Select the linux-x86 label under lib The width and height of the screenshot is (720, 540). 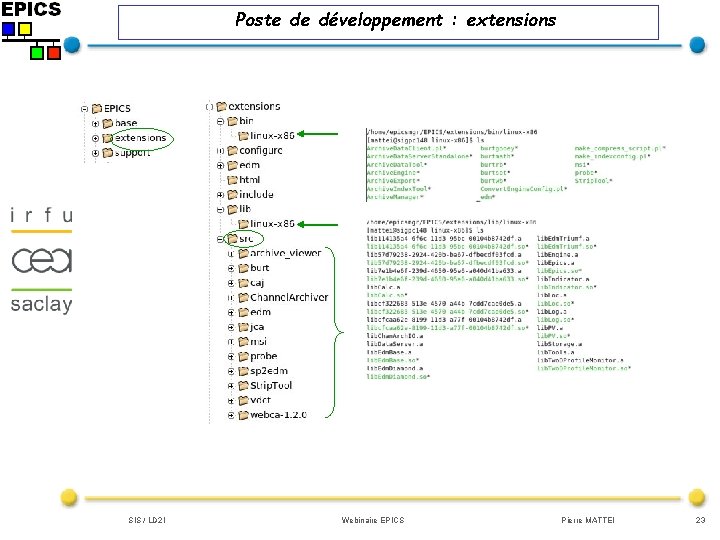tap(272, 224)
